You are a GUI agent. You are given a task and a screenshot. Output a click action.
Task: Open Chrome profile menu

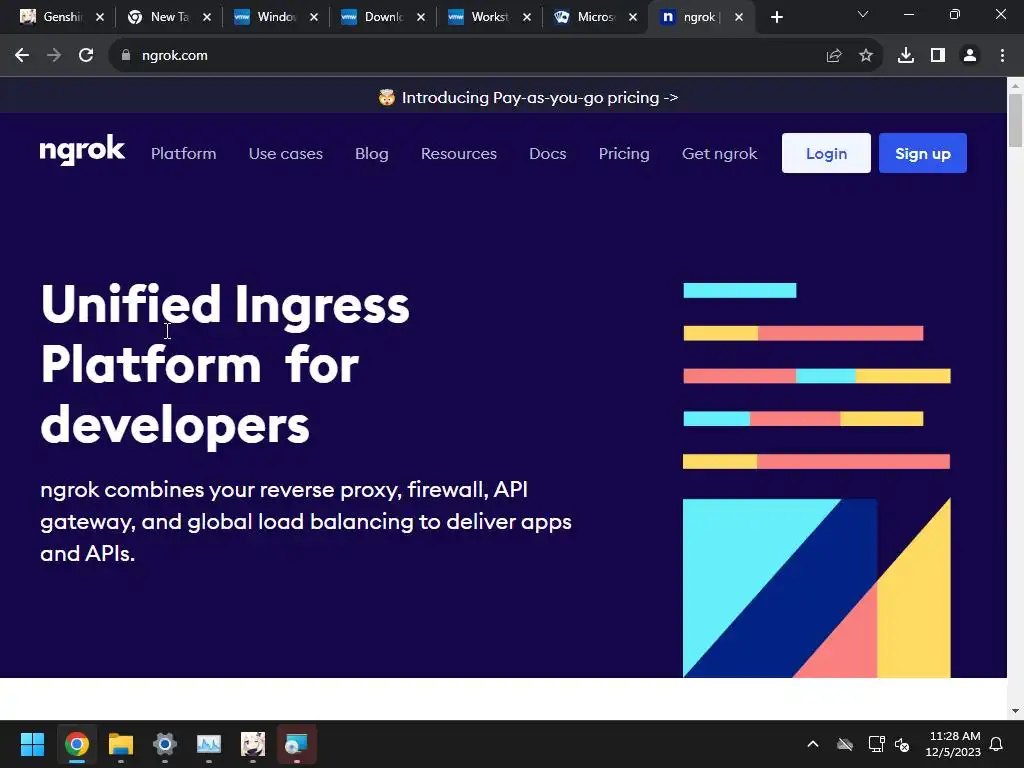coord(970,56)
